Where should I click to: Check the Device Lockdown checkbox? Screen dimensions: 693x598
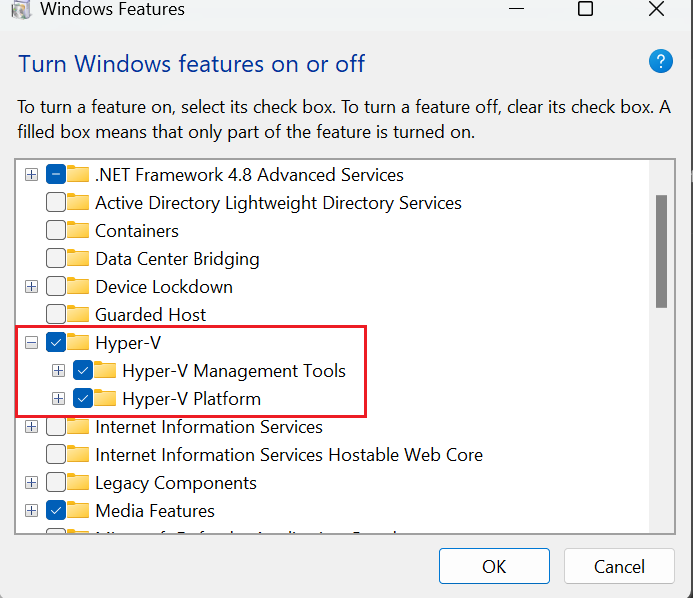pyautogui.click(x=56, y=287)
